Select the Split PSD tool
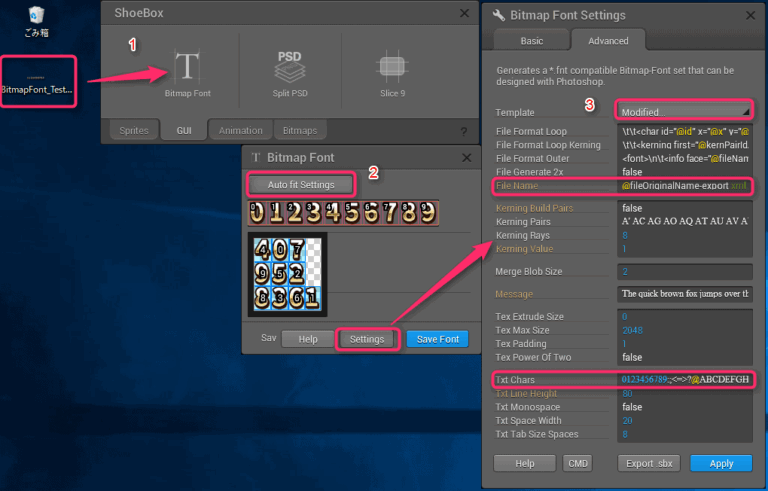 click(x=289, y=72)
